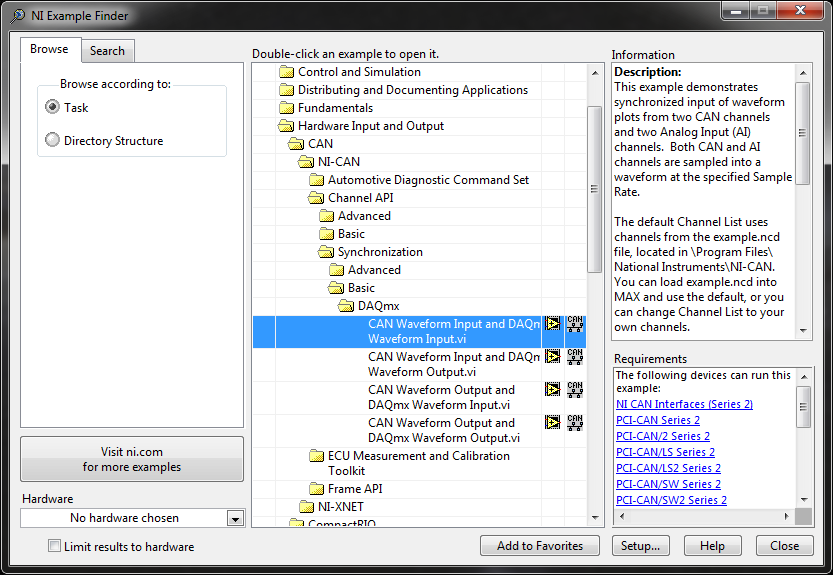Click the Description panel scrollbar thumb
Image resolution: width=833 pixels, height=575 pixels.
(x=803, y=133)
